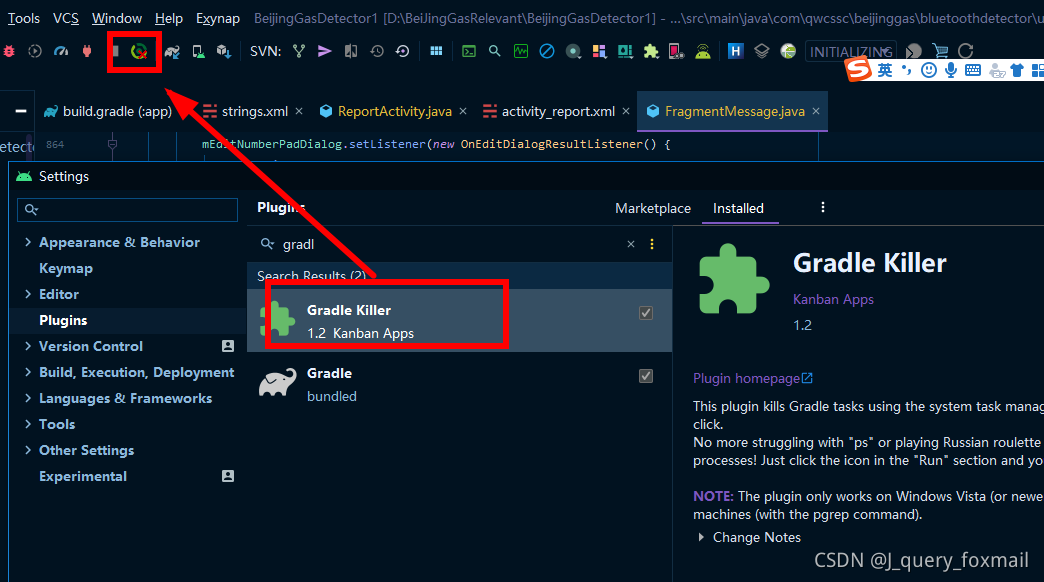Open Sogou IME soft keyboard icon
Screen dimensions: 1044x582
click(973, 70)
